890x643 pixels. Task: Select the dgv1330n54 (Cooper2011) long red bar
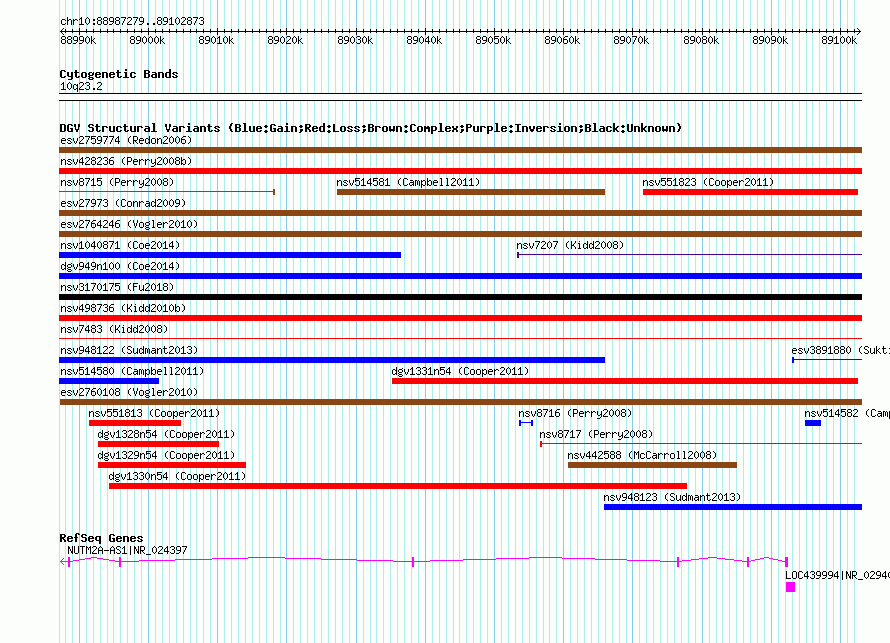(398, 486)
